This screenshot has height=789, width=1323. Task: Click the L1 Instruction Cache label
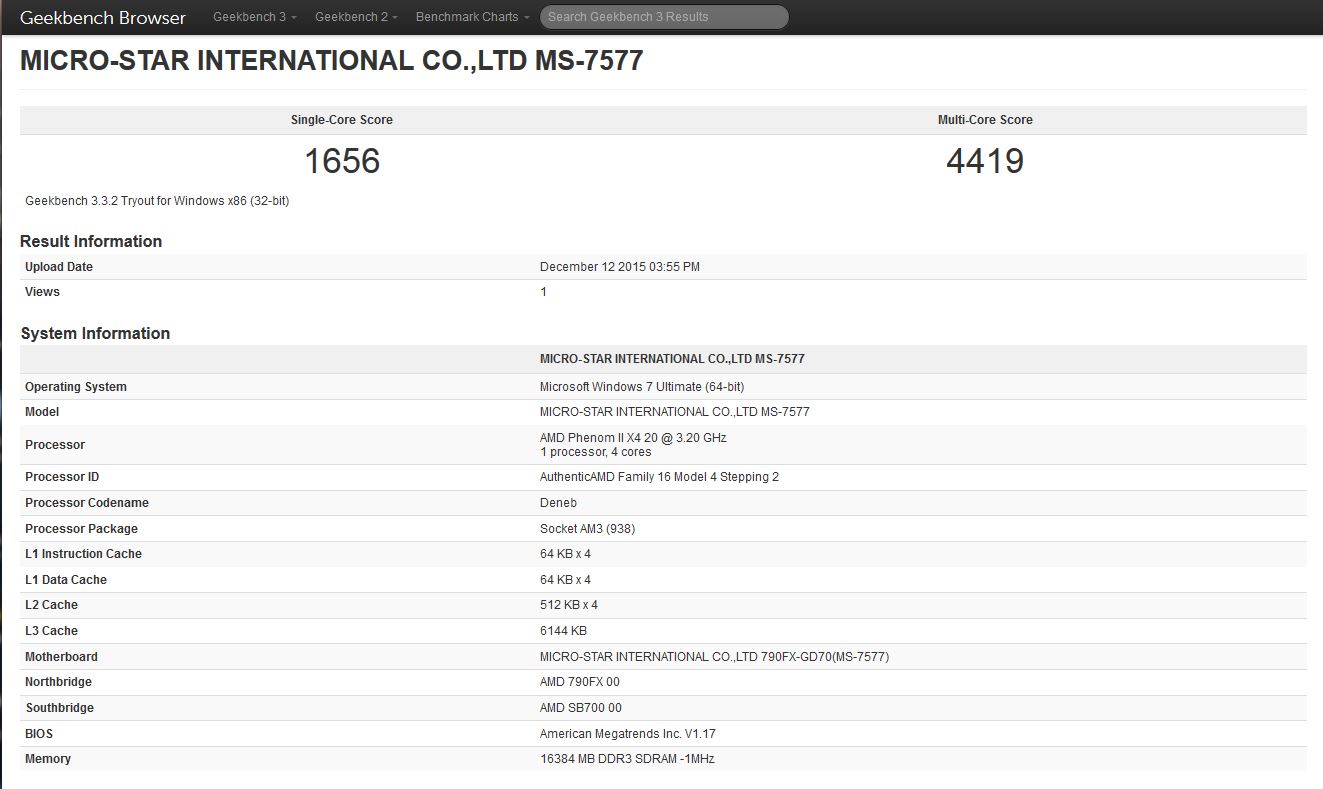83,554
